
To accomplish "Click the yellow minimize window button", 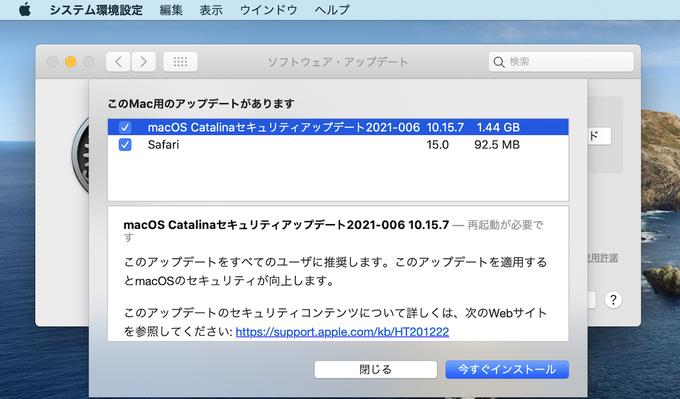I will point(71,62).
